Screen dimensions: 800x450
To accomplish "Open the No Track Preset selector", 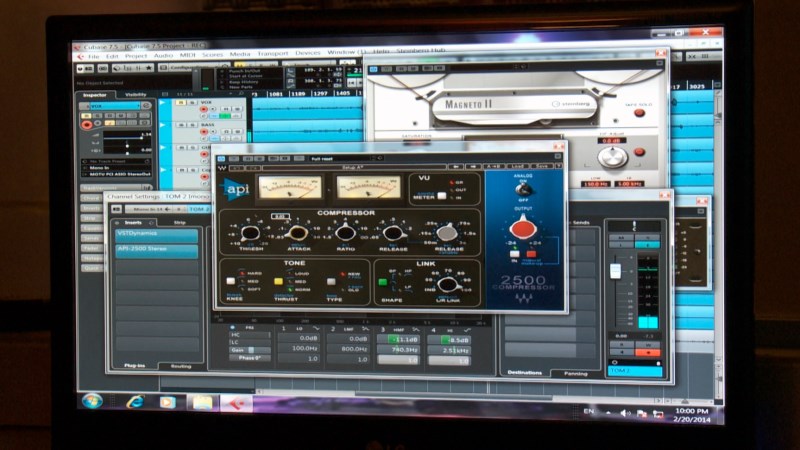I will pyautogui.click(x=116, y=161).
